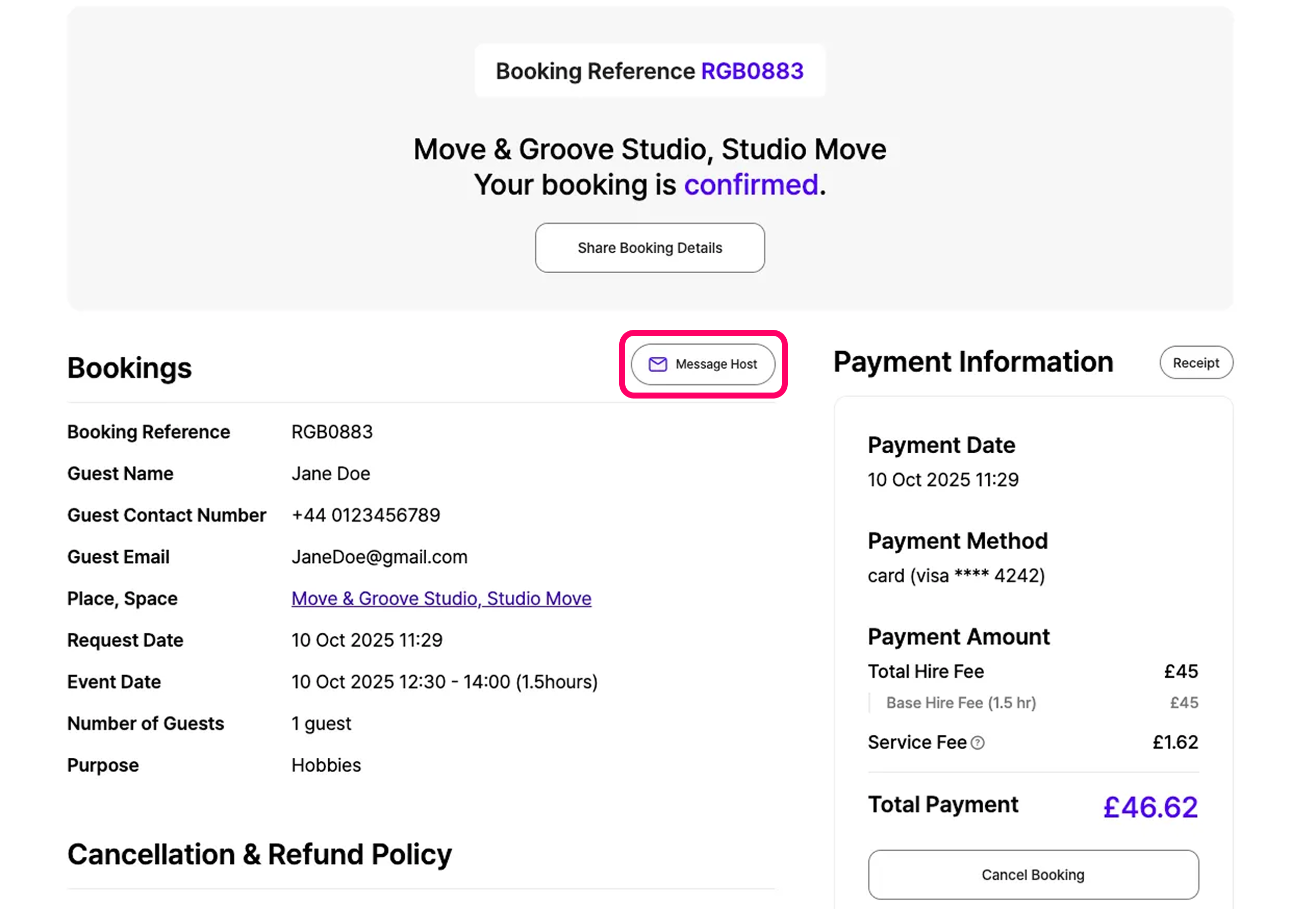Click the Total Payment amount £46.62
The width and height of the screenshot is (1316, 909).
point(1150,807)
